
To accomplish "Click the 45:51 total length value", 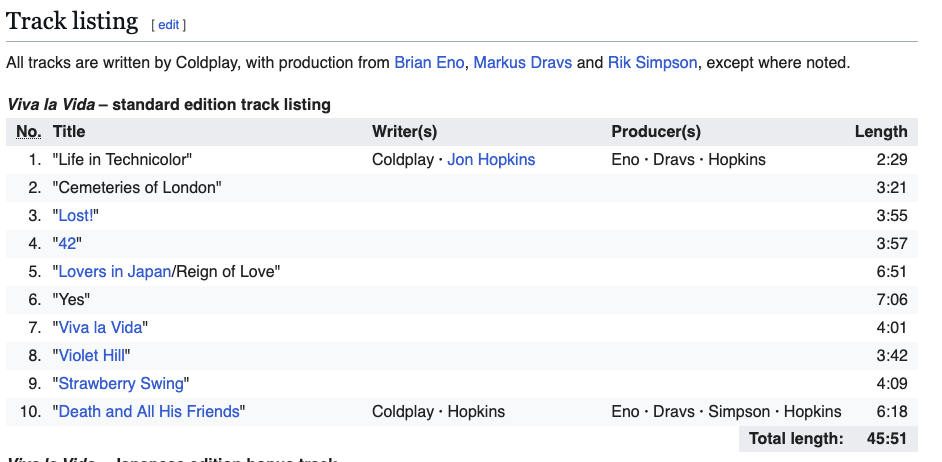I will (887, 439).
